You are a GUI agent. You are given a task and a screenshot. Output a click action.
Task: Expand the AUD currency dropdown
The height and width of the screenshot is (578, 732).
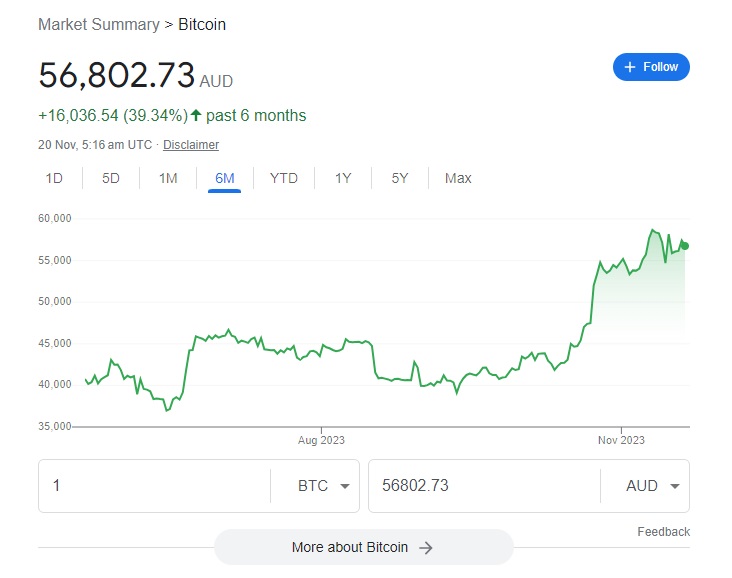pos(653,486)
